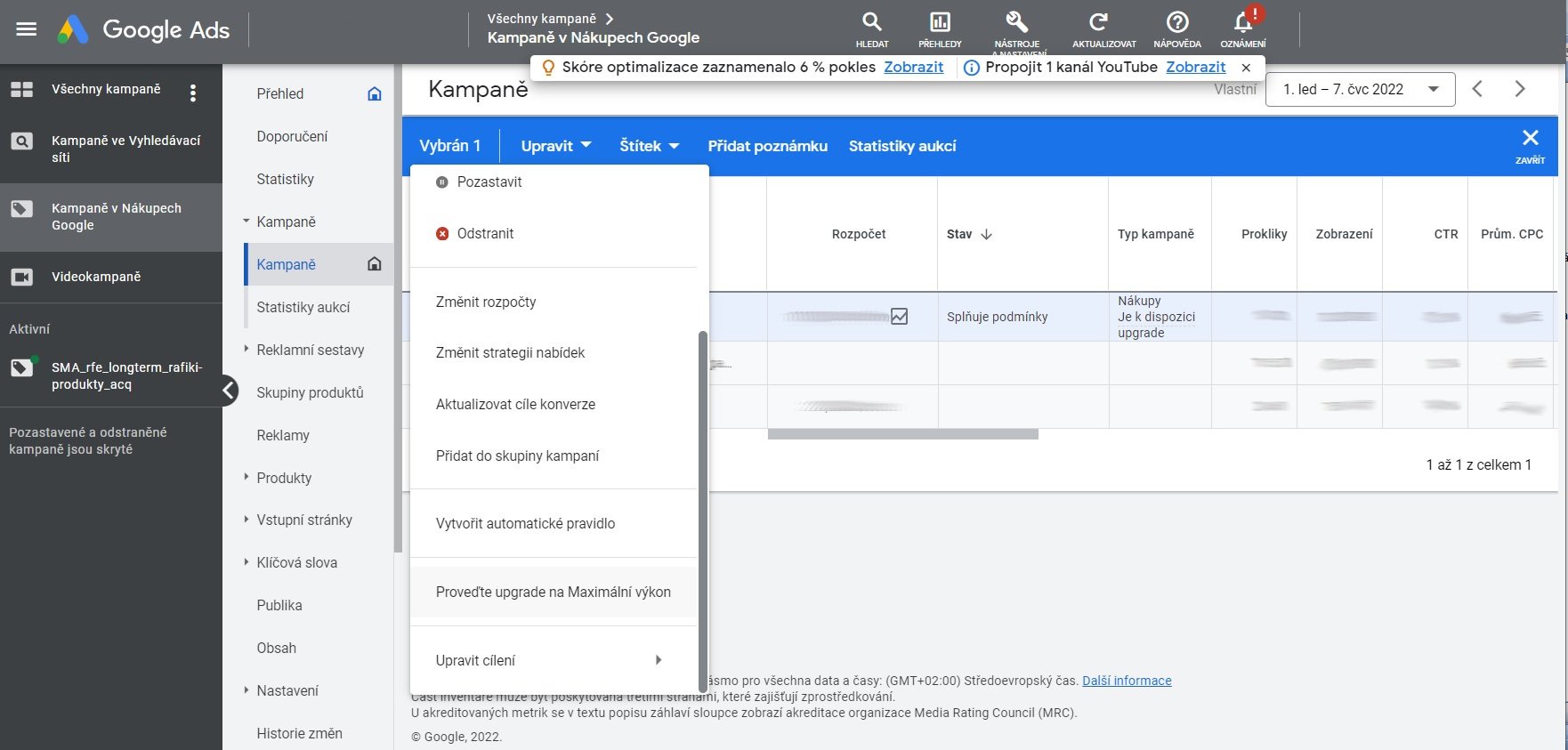Open three-dot menu next to Všechny kampaně
The image size is (1568, 750).
pos(193,93)
